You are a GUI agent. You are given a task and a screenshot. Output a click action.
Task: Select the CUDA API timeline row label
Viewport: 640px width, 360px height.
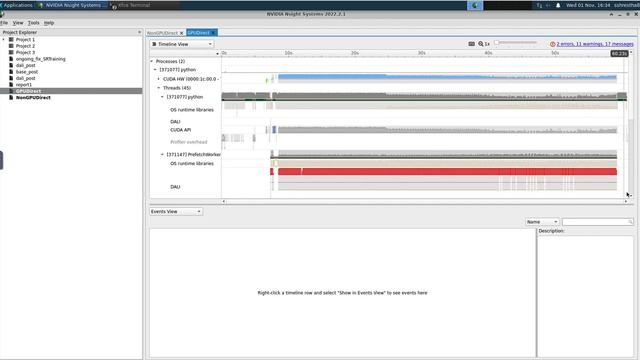click(x=180, y=130)
